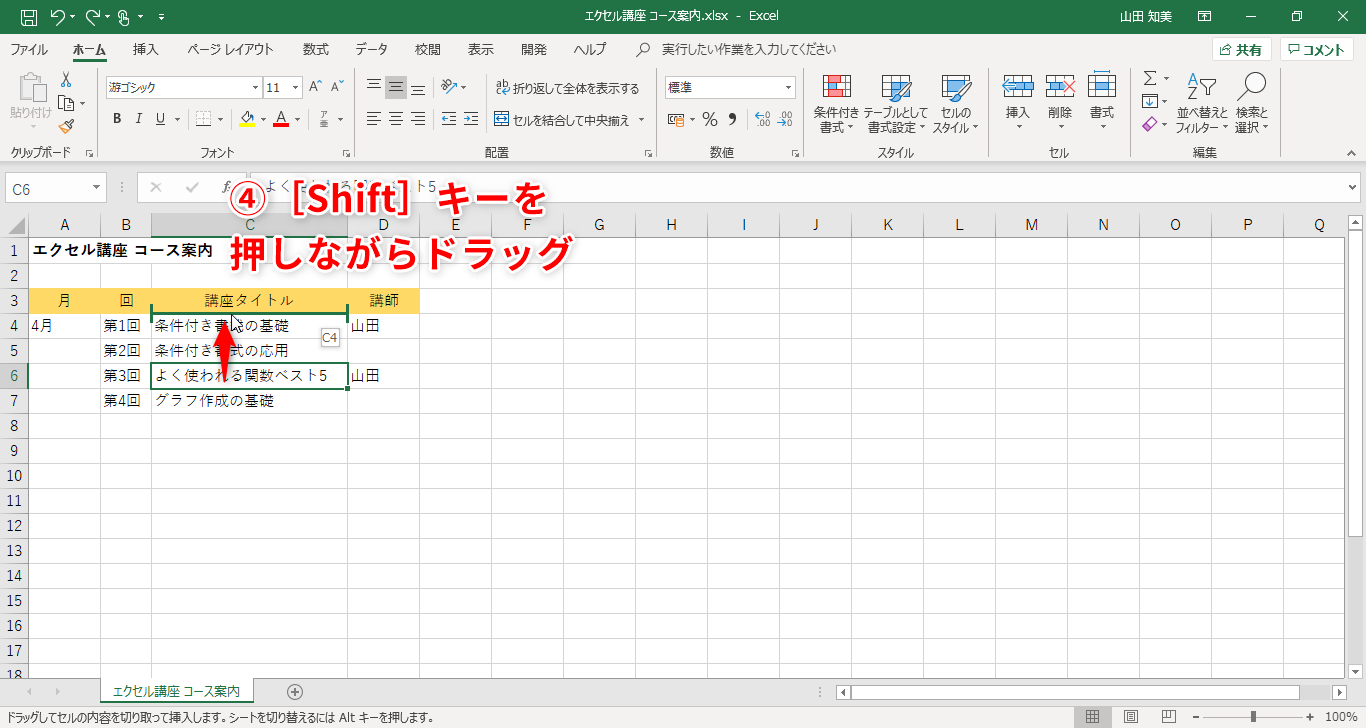Click the increase font size icon
1366x728 pixels.
[x=316, y=87]
